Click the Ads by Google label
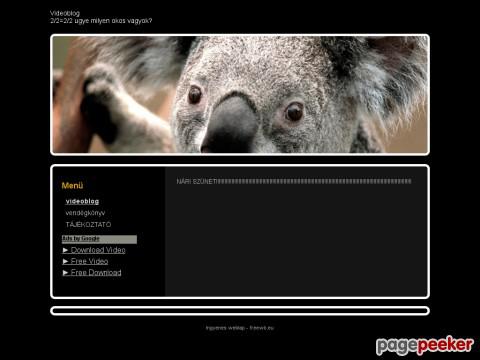The image size is (480, 360). point(81,238)
